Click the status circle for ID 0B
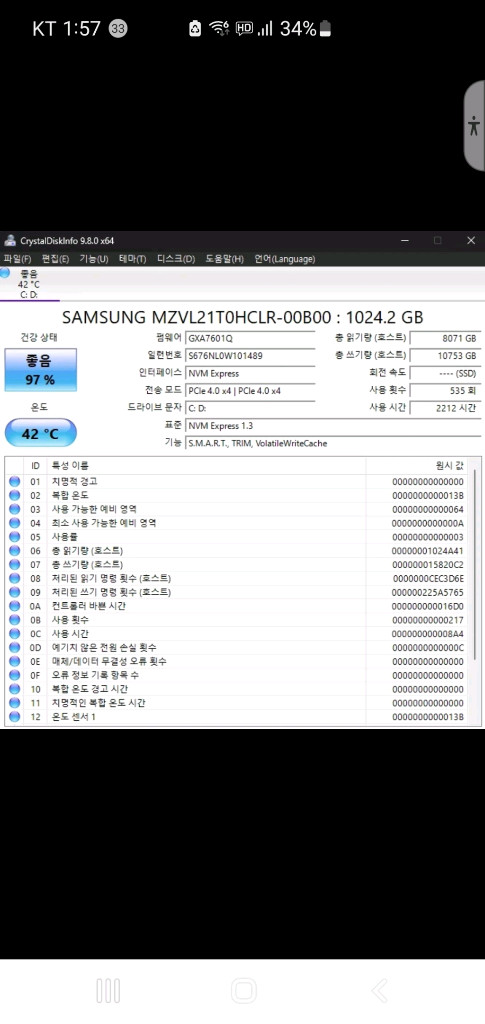 (14, 620)
